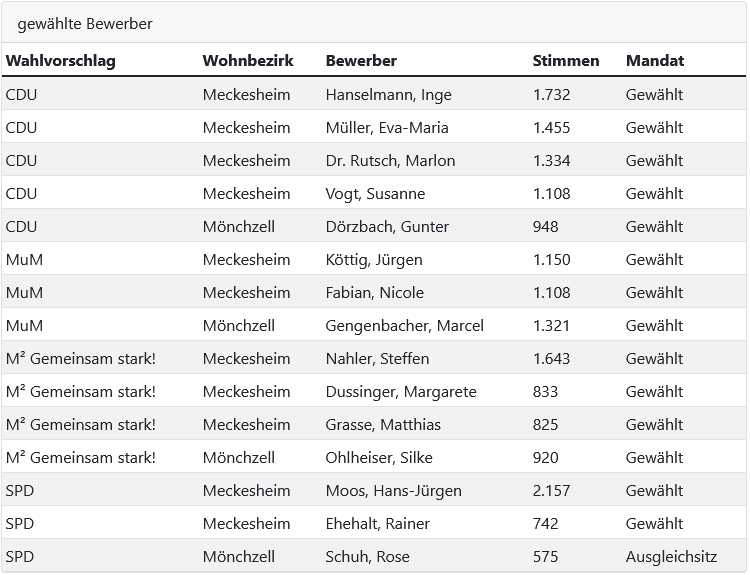Click the name Vogt, Susanne
Image resolution: width=750 pixels, height=575 pixels.
(375, 194)
